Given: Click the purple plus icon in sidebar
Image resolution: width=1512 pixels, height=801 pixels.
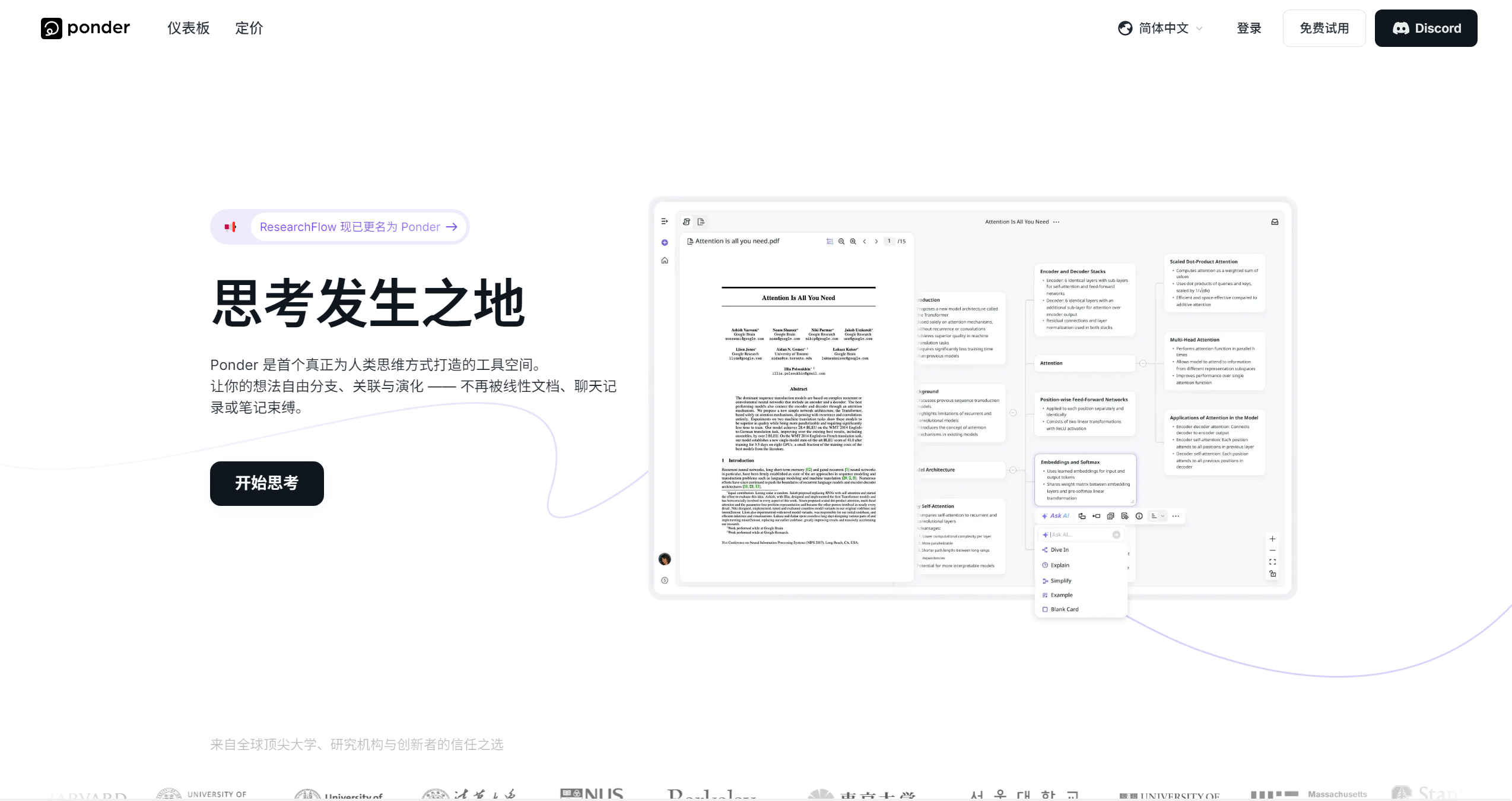Looking at the screenshot, I should [x=665, y=242].
